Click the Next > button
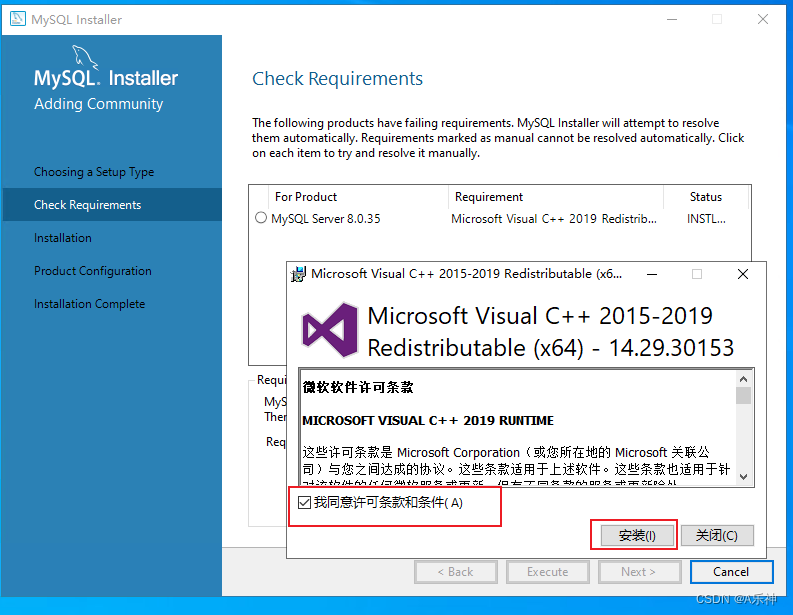Image resolution: width=793 pixels, height=615 pixels. [x=639, y=572]
